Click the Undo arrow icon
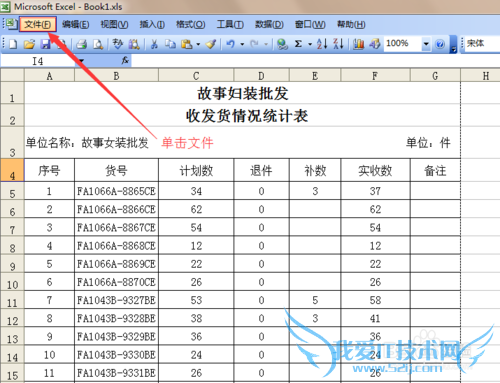This screenshot has width=500, height=383. click(231, 44)
